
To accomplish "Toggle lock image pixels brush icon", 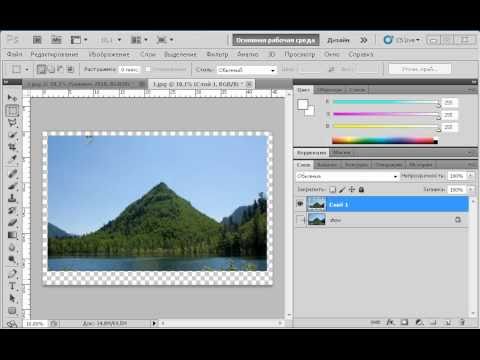I will tap(342, 190).
